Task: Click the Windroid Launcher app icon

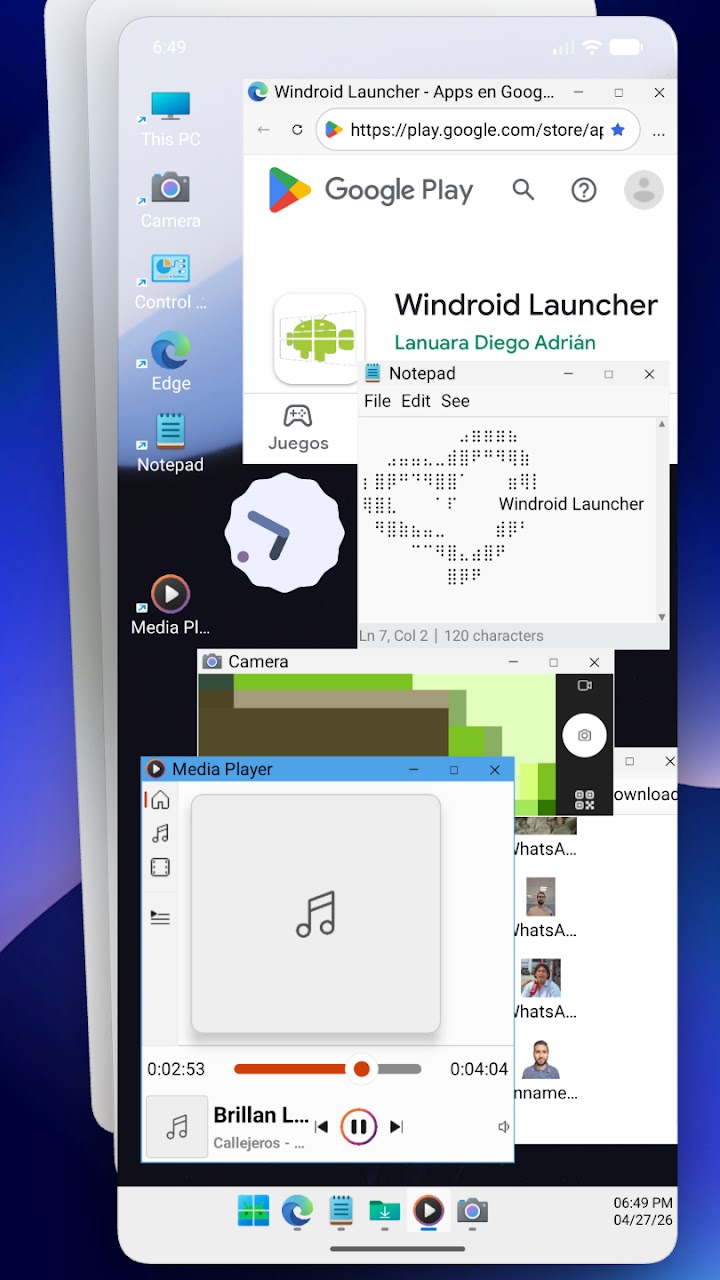Action: point(319,338)
